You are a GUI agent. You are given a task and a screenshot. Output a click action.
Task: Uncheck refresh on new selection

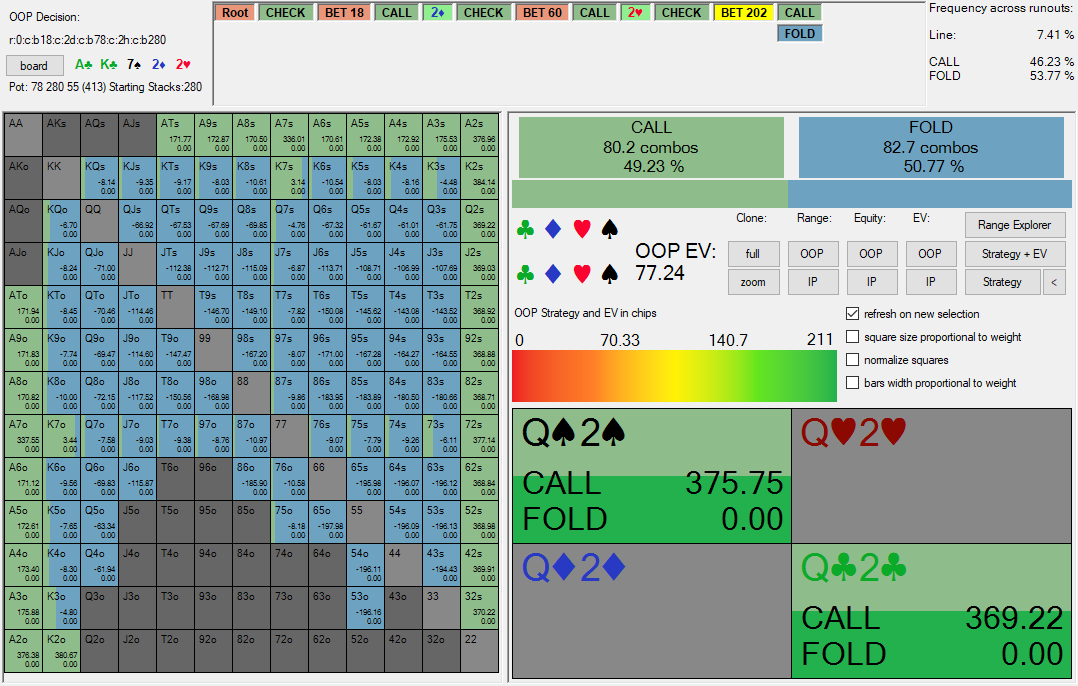pos(853,314)
